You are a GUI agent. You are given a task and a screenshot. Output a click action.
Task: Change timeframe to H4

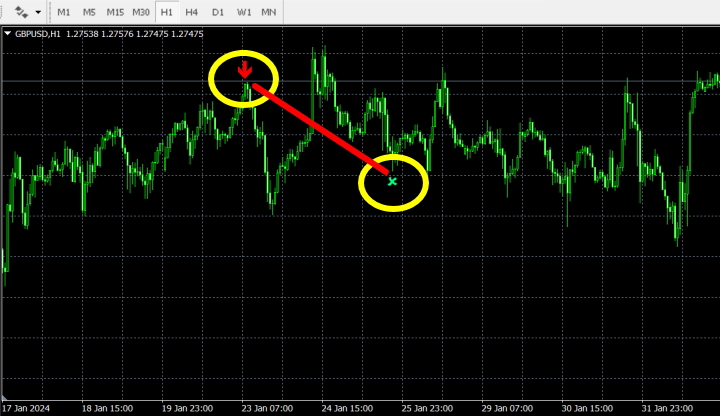(x=191, y=12)
